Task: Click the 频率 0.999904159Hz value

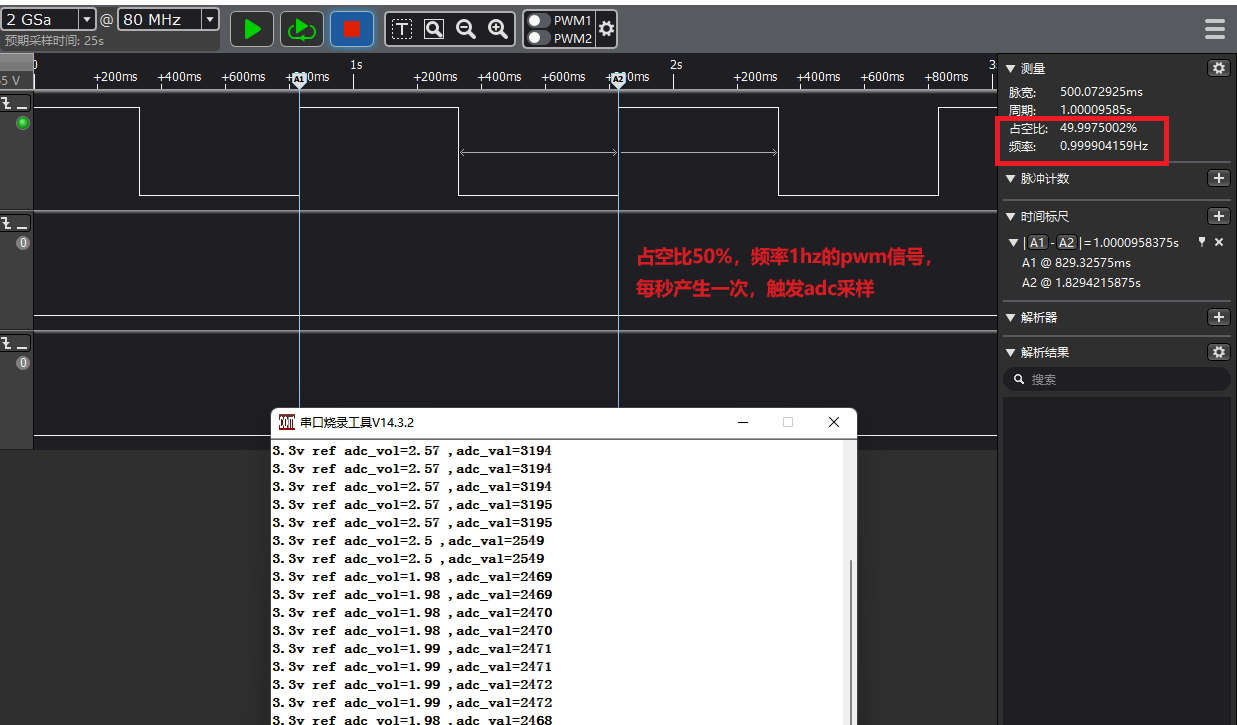Action: coord(1104,146)
